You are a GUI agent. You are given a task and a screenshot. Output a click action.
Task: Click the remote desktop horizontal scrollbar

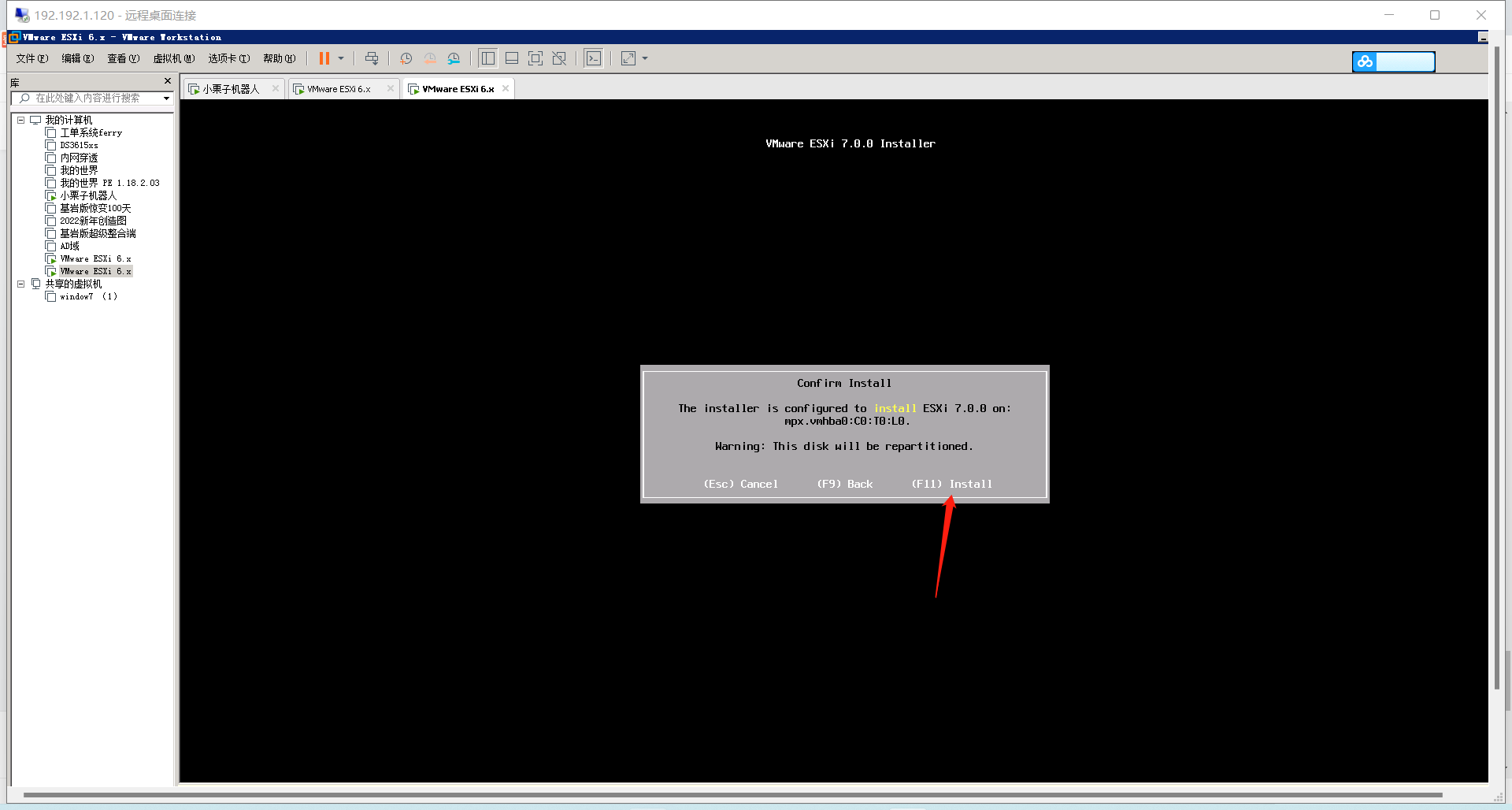point(732,795)
